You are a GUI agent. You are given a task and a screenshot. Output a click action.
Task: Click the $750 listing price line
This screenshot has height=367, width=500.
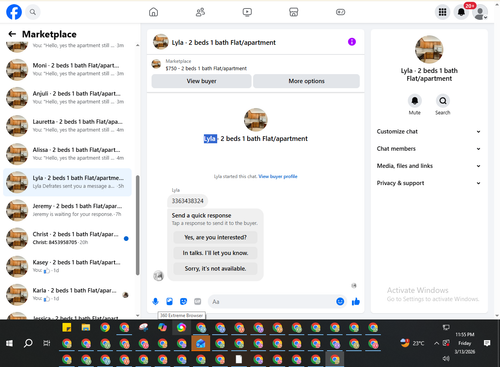[x=206, y=68]
